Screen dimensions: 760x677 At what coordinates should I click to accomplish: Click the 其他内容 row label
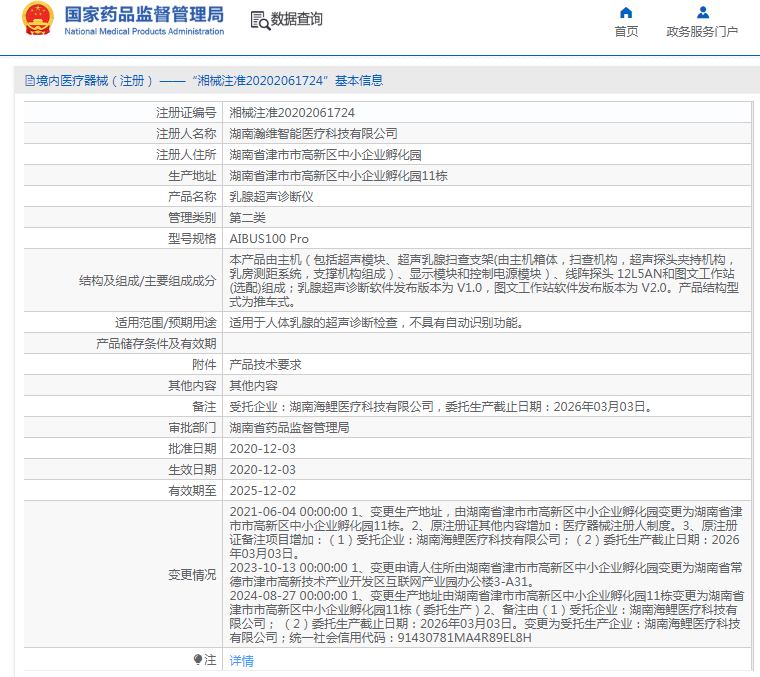tap(192, 386)
